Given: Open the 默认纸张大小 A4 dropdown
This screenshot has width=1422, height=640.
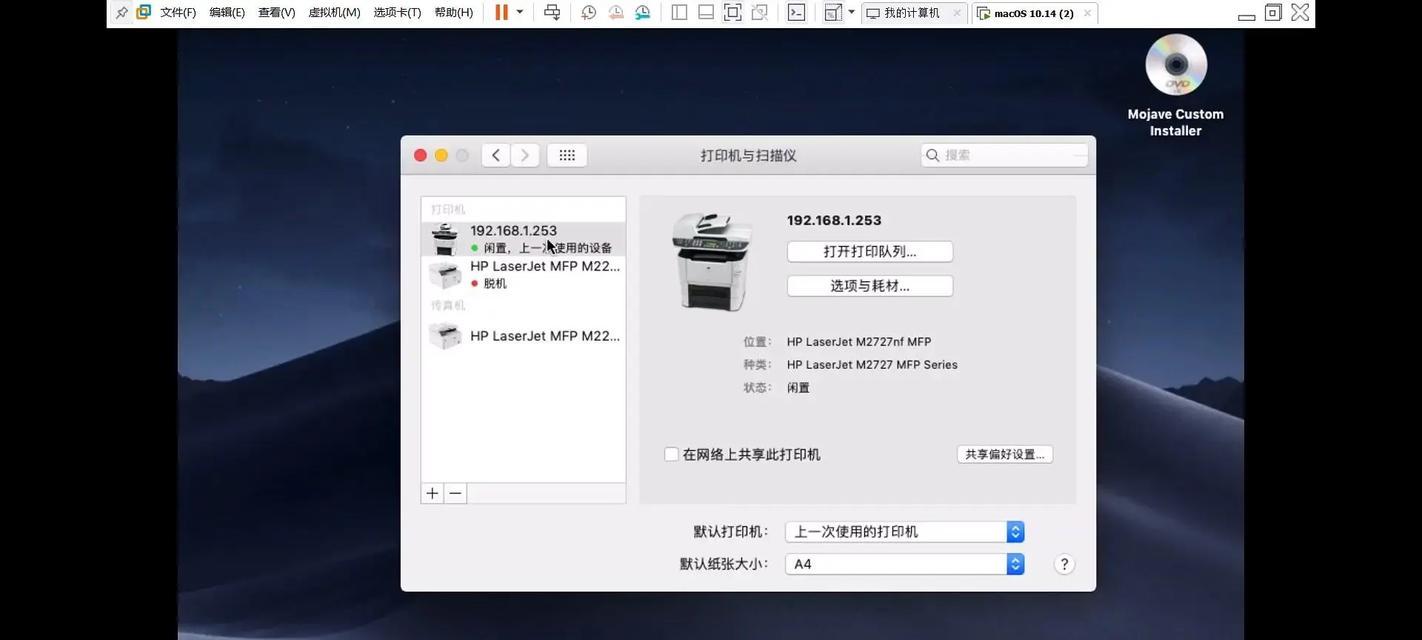Looking at the screenshot, I should [904, 564].
